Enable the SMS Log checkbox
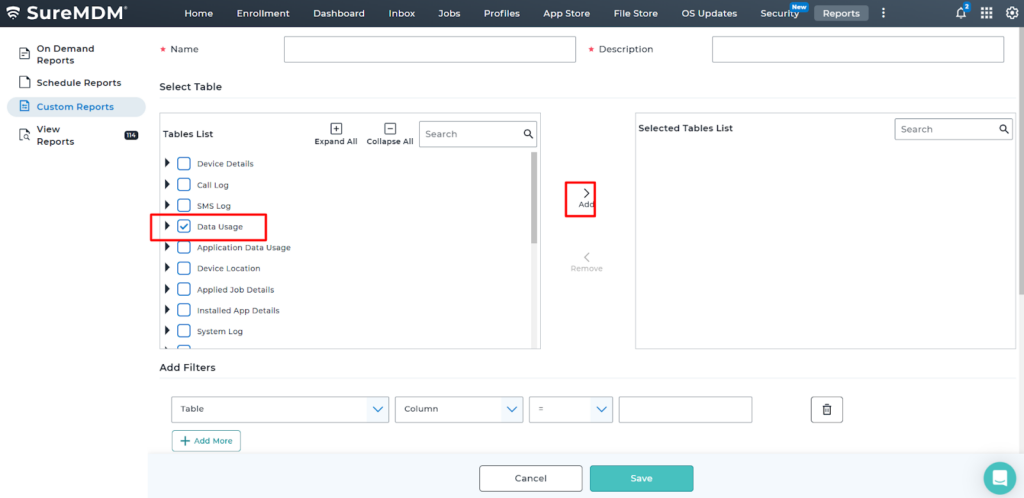1024x498 pixels. [x=184, y=205]
